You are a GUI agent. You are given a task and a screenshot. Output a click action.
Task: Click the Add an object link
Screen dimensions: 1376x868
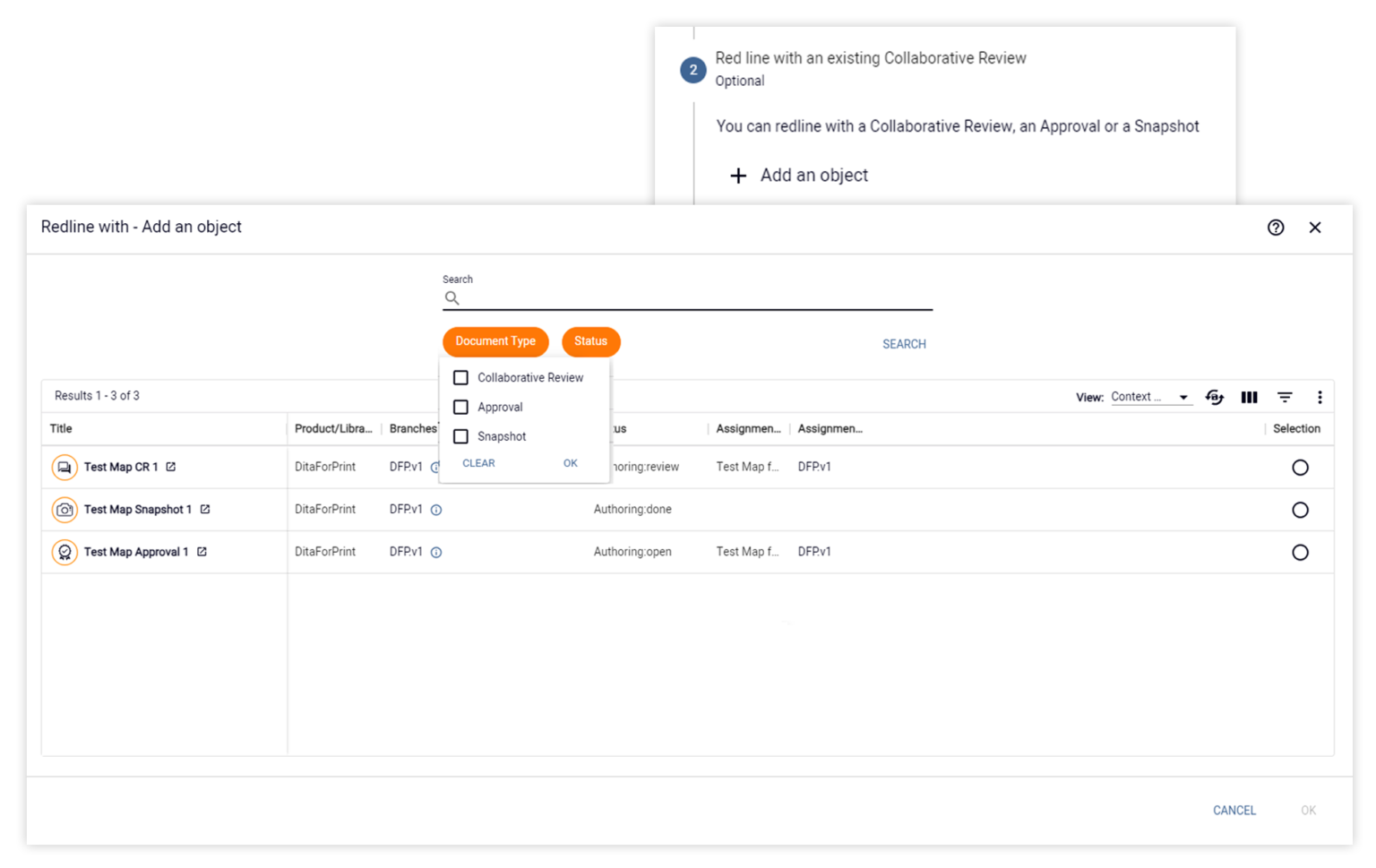pos(814,176)
